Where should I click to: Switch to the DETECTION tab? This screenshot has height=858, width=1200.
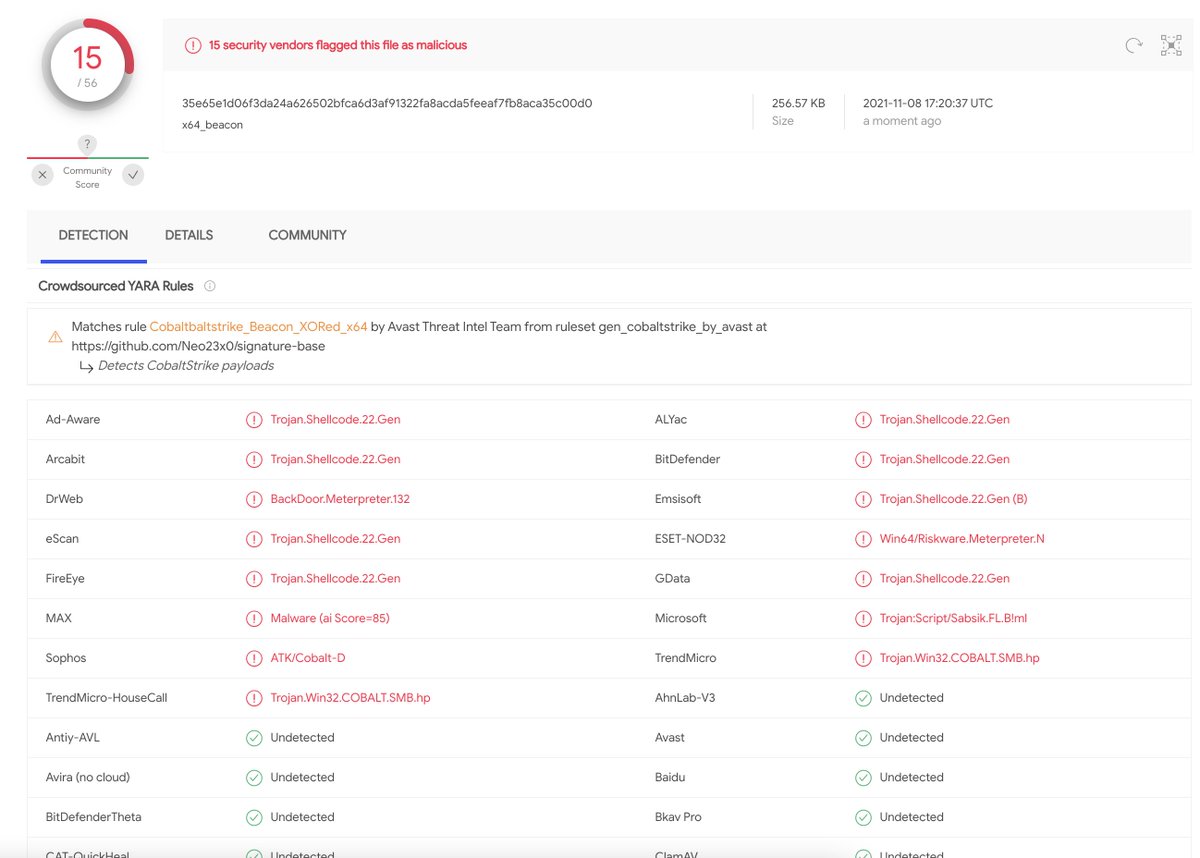click(x=93, y=236)
